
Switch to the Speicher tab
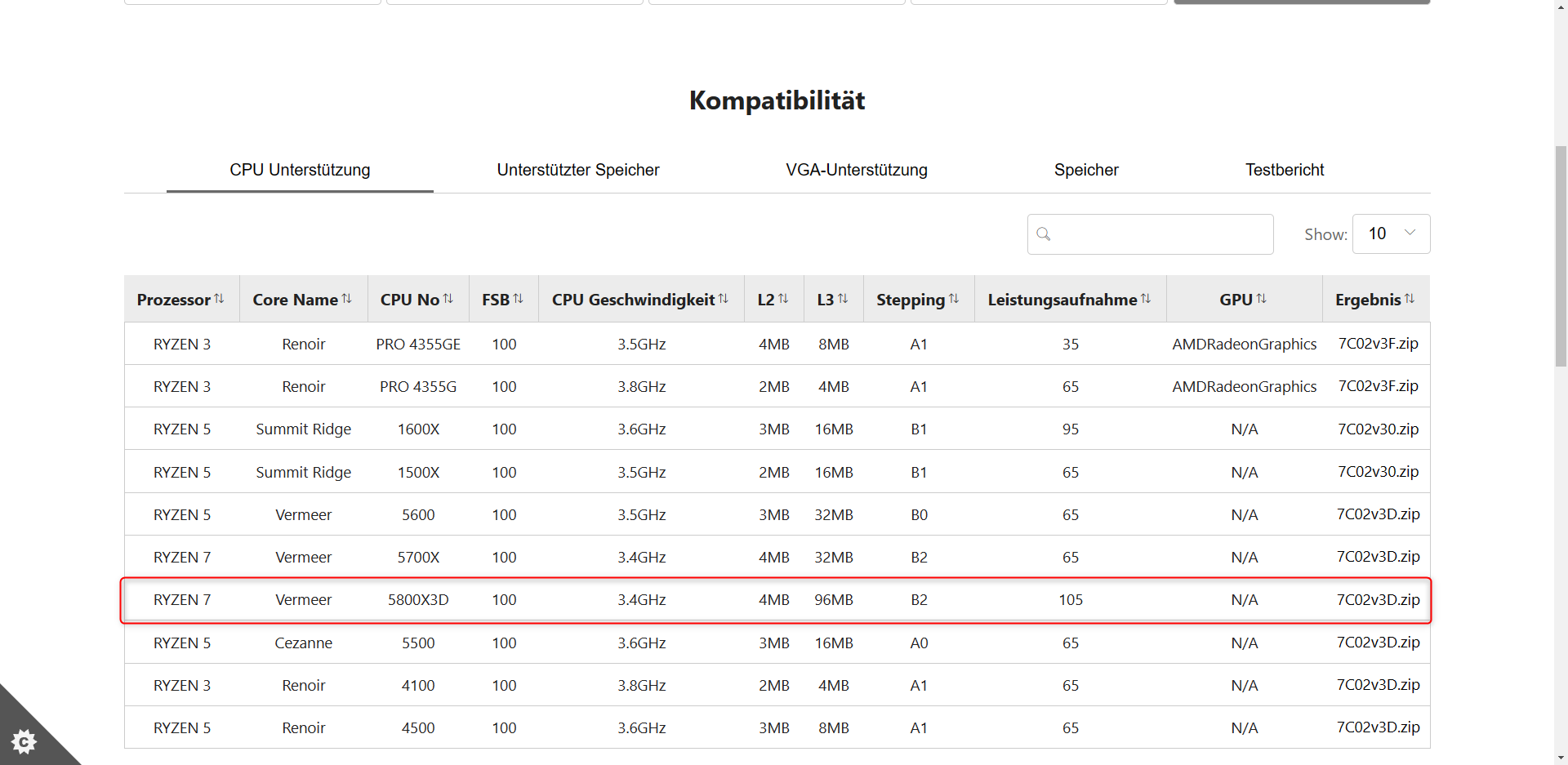pyautogui.click(x=1086, y=170)
